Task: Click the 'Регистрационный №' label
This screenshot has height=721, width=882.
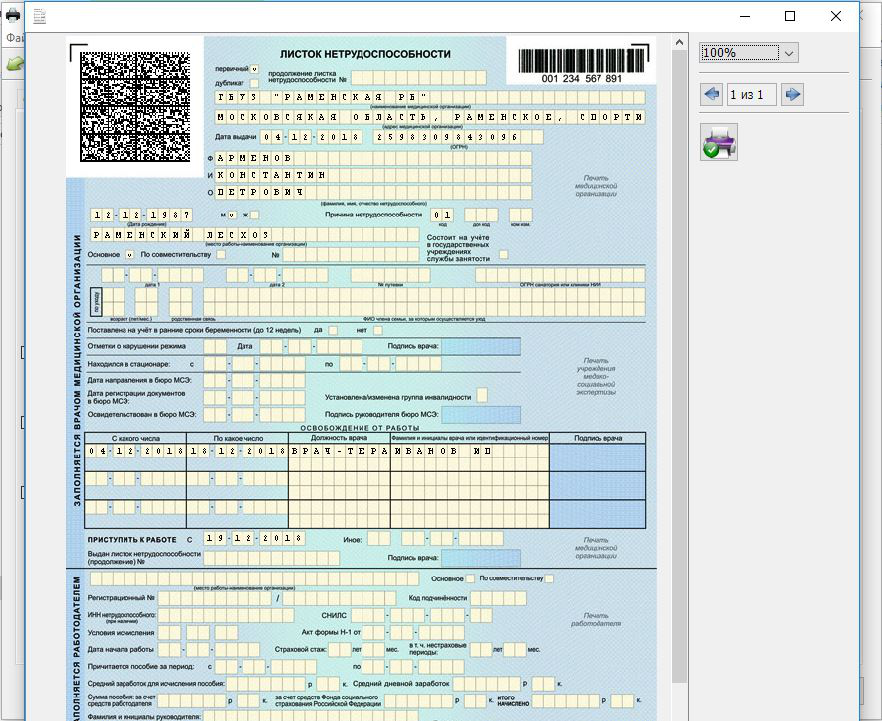Action: click(121, 598)
